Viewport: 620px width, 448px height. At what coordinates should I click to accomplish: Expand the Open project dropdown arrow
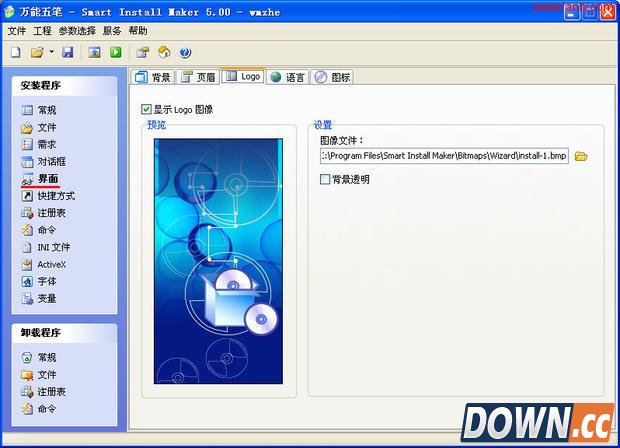[51, 52]
